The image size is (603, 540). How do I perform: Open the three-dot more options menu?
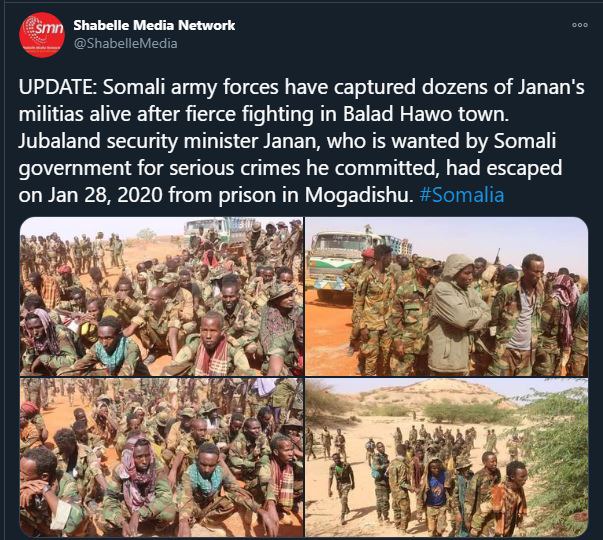pyautogui.click(x=580, y=25)
